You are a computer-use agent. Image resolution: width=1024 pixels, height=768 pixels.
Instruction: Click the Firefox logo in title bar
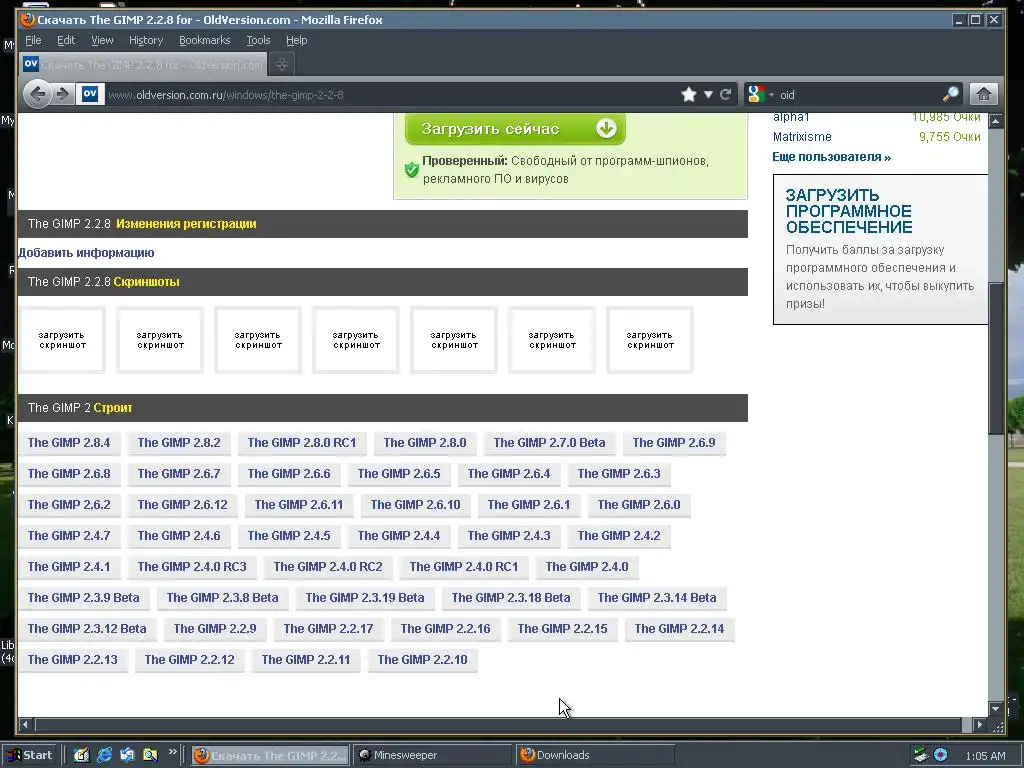tap(27, 20)
